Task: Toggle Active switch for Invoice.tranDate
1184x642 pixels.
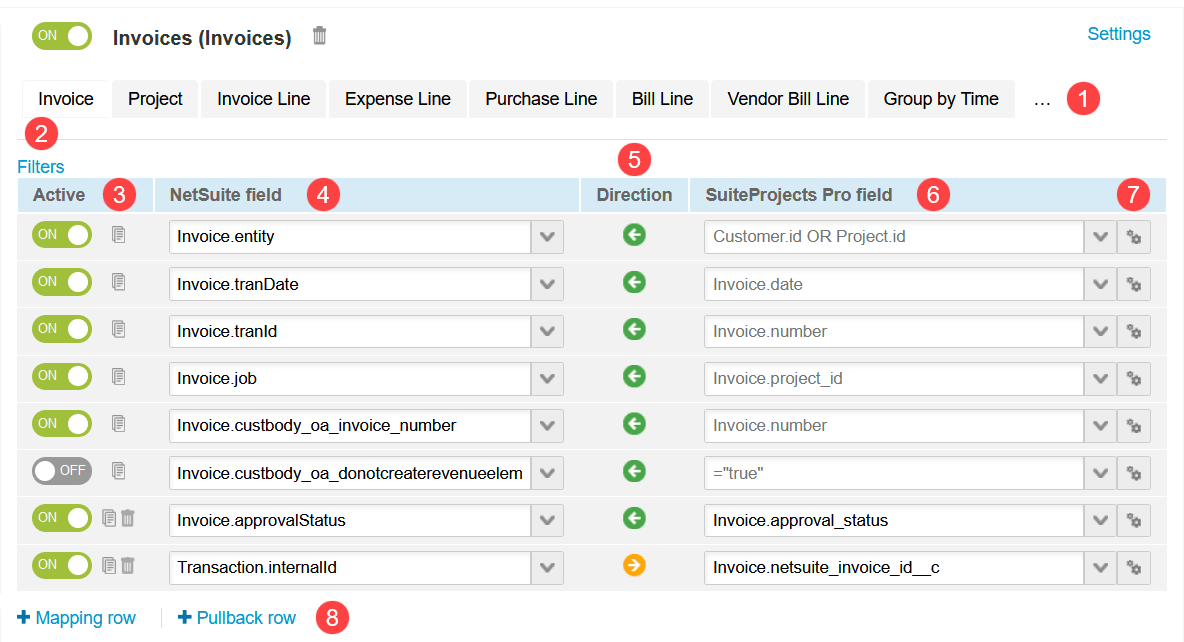Action: [x=62, y=282]
